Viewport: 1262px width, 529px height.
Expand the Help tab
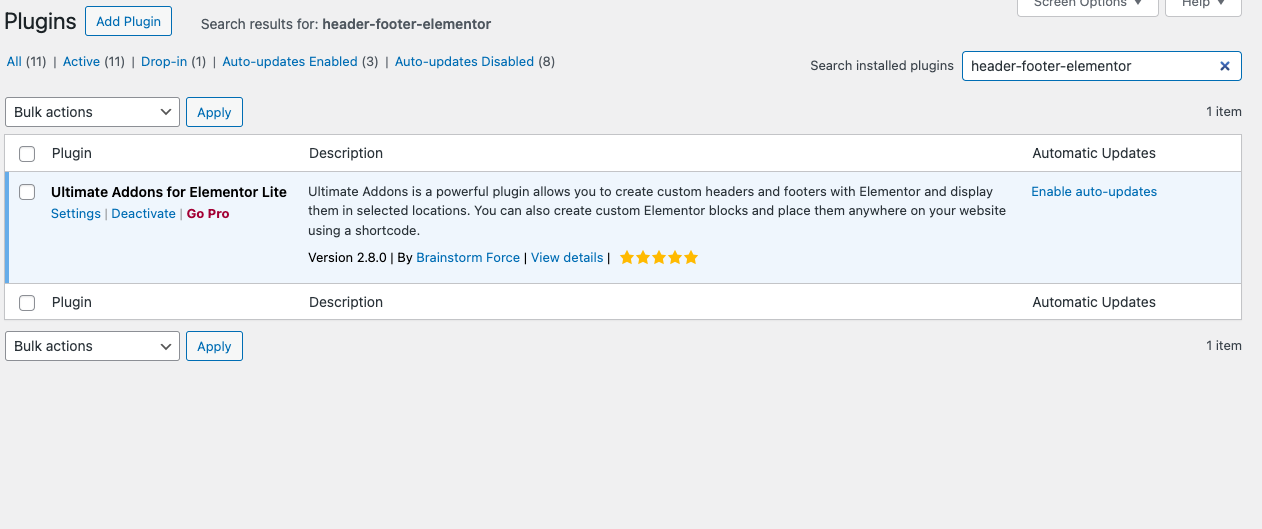point(1204,5)
